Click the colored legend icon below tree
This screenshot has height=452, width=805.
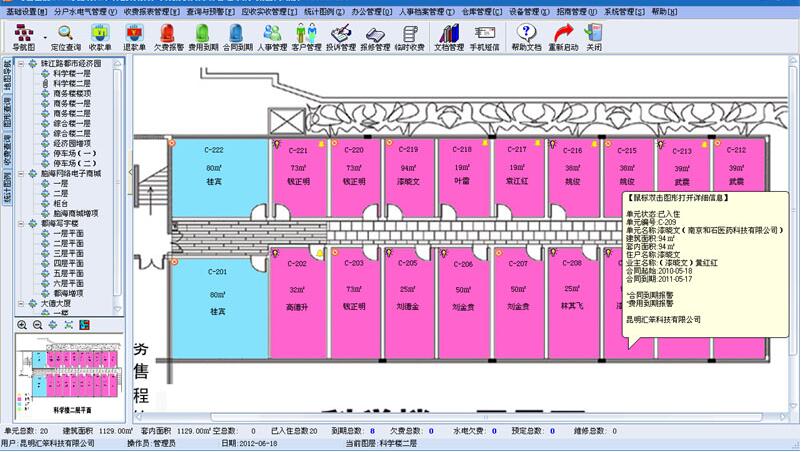click(84, 325)
